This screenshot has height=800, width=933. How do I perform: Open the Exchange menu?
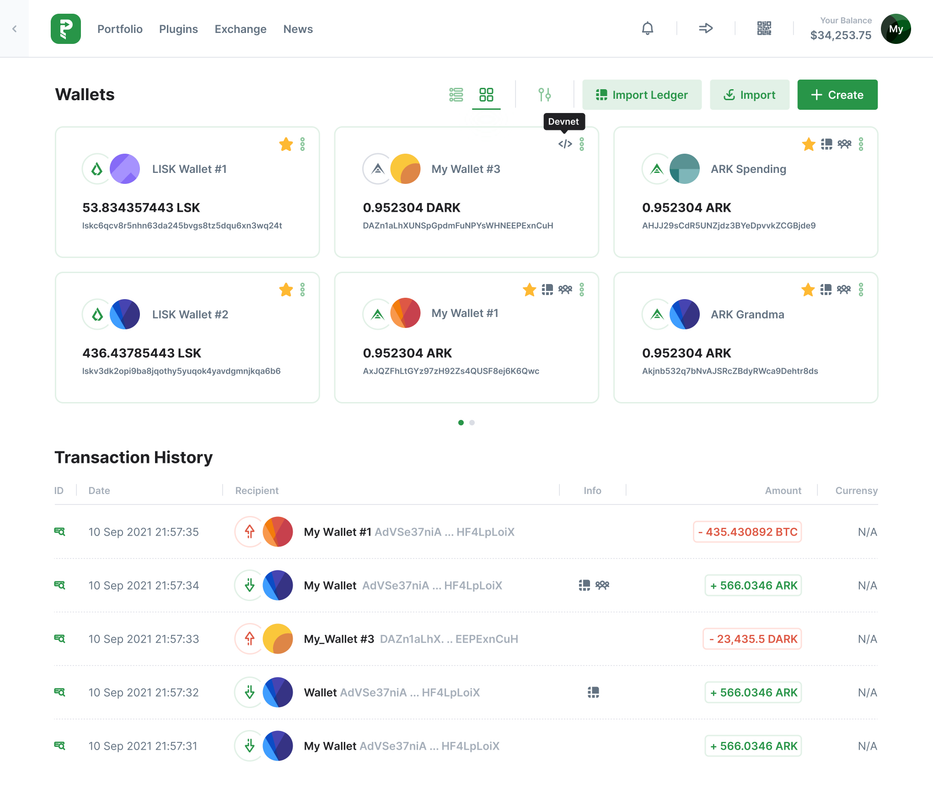coord(240,29)
